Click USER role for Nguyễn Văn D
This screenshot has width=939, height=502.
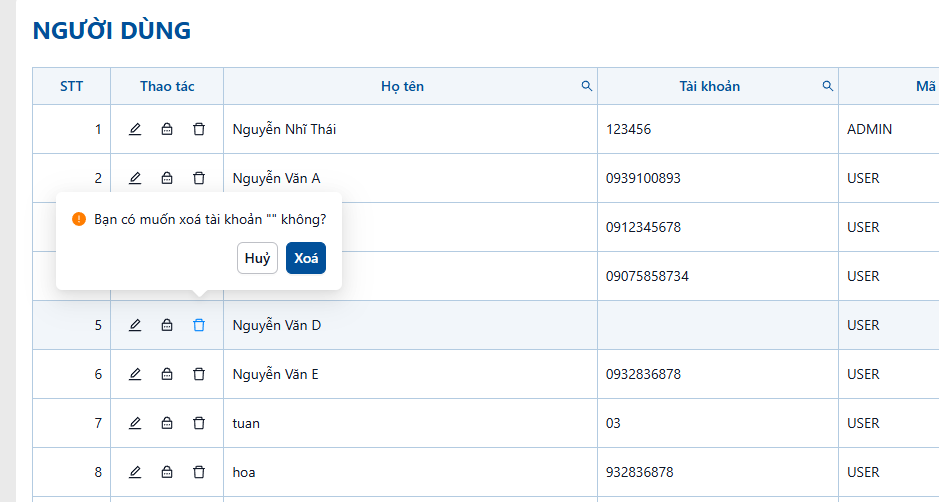coord(863,325)
